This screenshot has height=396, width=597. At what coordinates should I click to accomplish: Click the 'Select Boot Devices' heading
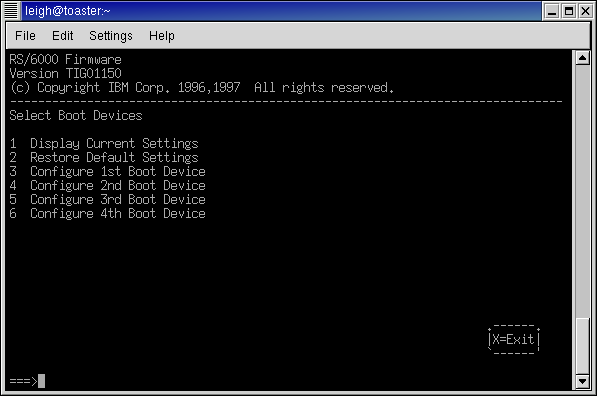click(x=76, y=115)
